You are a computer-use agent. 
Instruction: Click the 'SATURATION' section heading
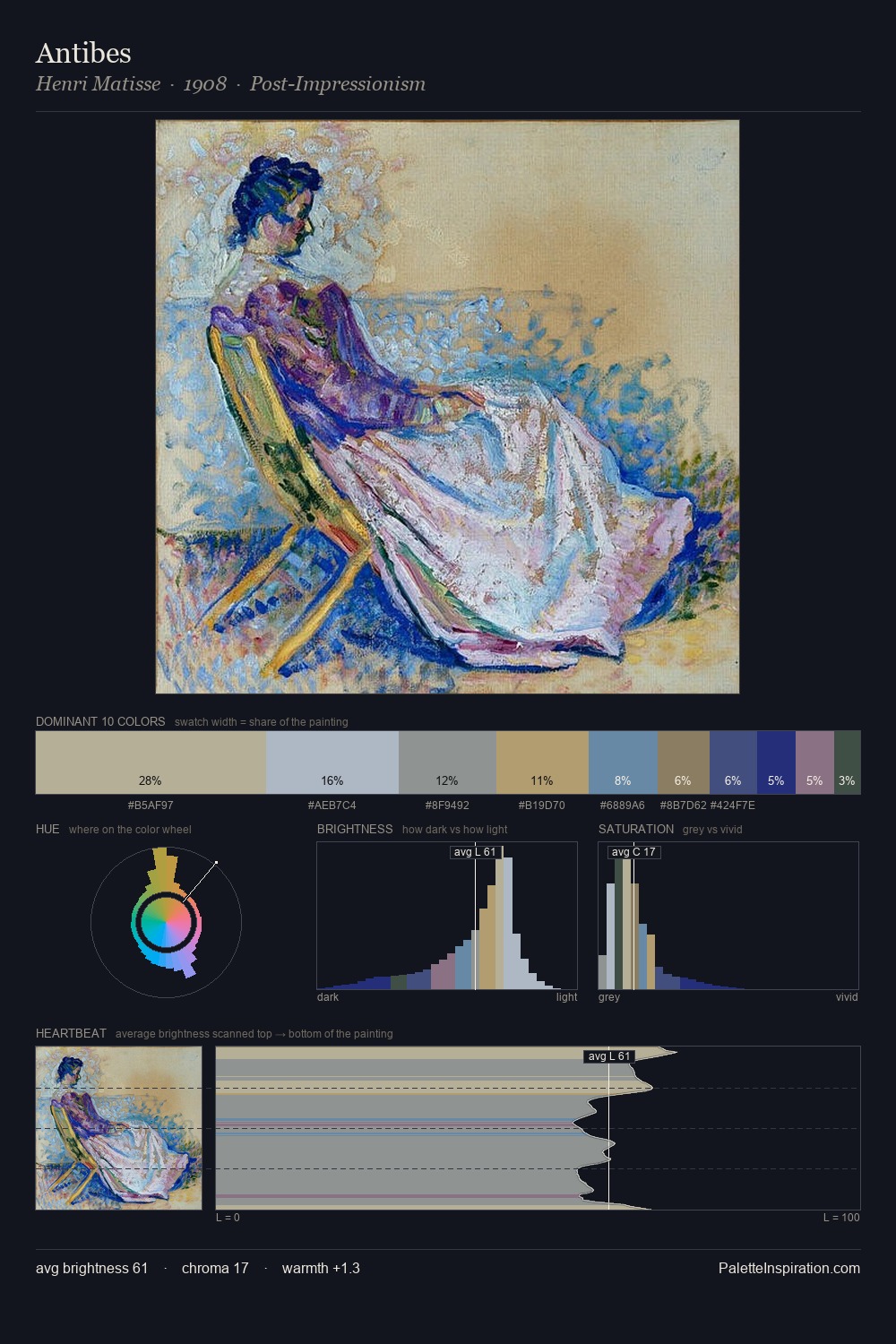pyautogui.click(x=636, y=829)
